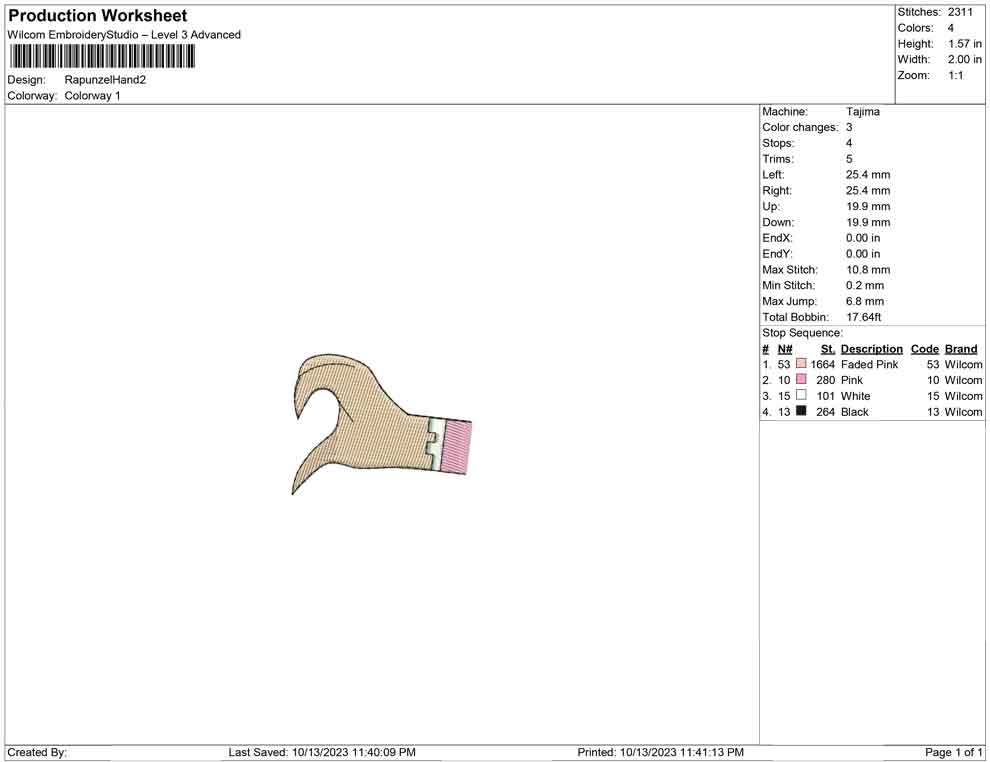Click the Code column header

click(x=925, y=349)
